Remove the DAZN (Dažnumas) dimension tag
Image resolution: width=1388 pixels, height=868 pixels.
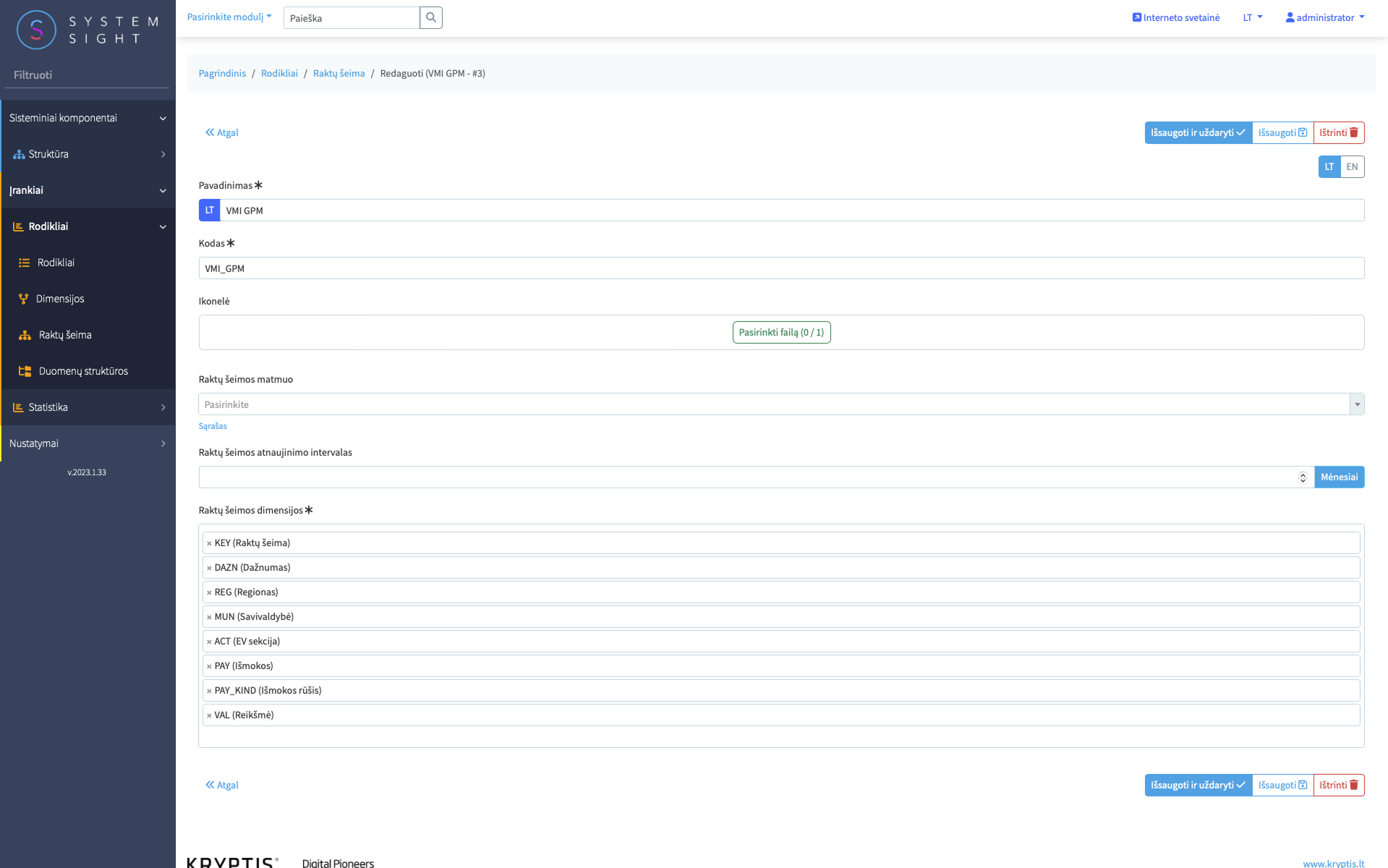[209, 568]
